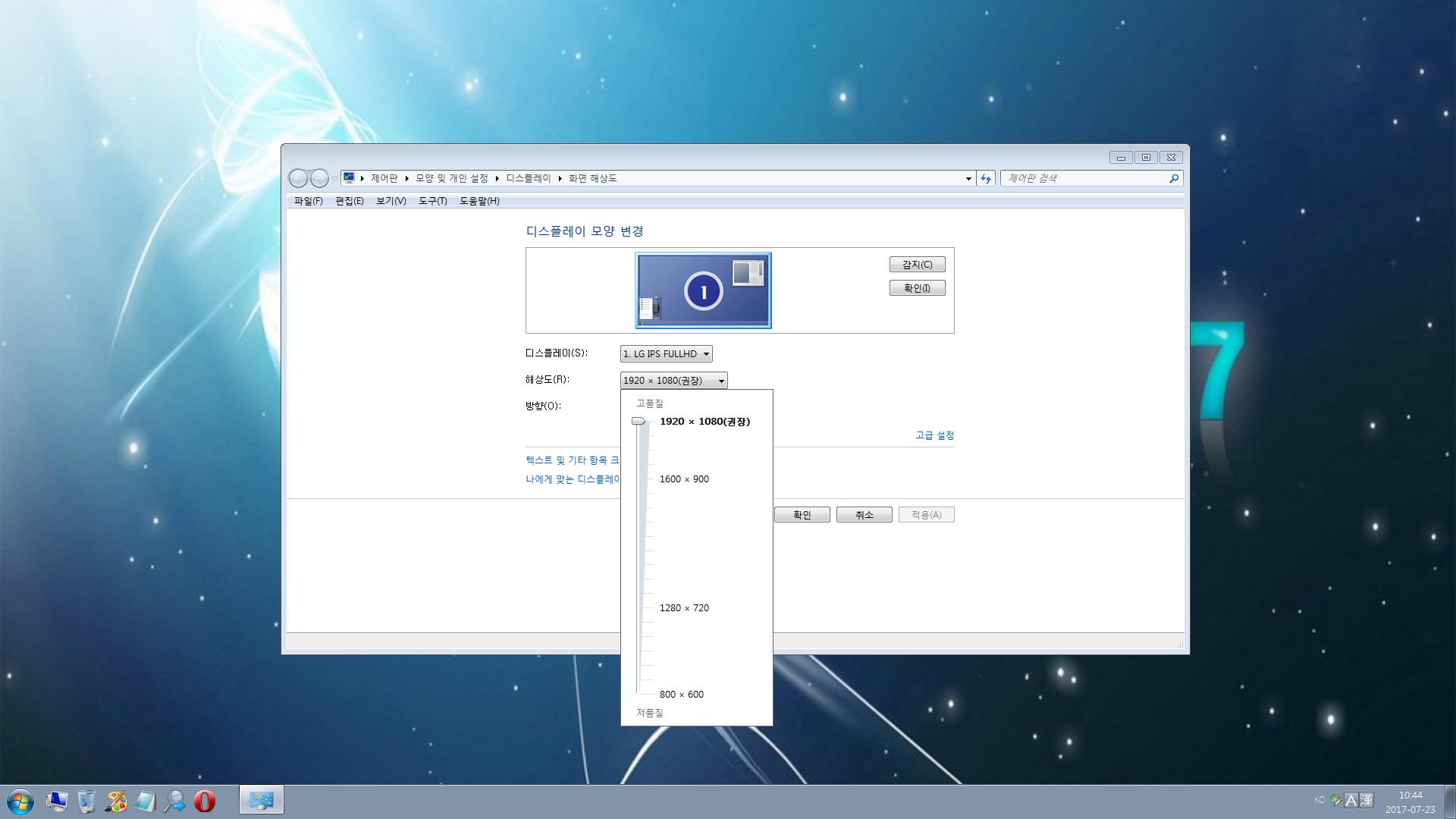The width and height of the screenshot is (1456, 819).
Task: Select the monitor 1 preview thumbnail
Action: tap(703, 290)
